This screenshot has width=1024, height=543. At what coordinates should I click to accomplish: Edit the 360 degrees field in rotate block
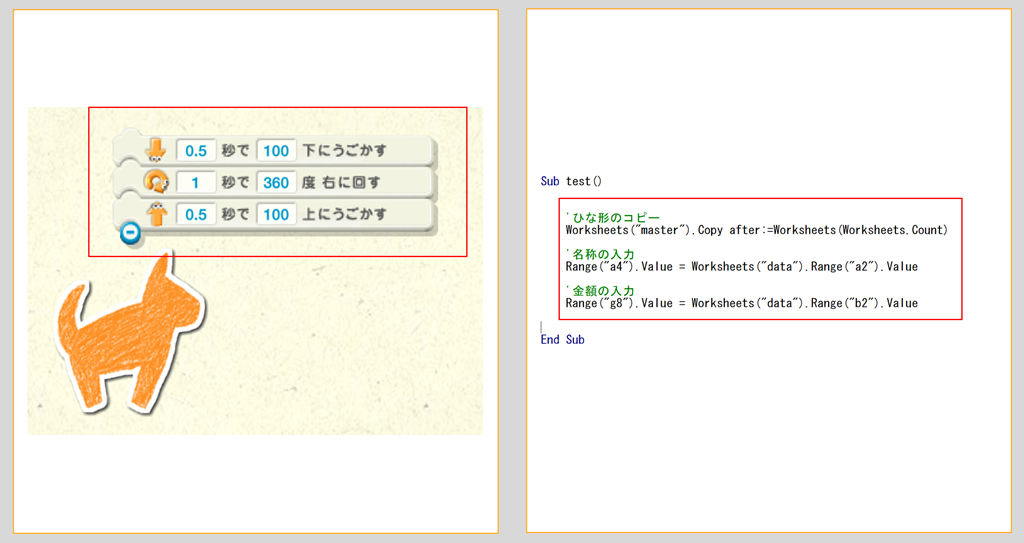(276, 182)
